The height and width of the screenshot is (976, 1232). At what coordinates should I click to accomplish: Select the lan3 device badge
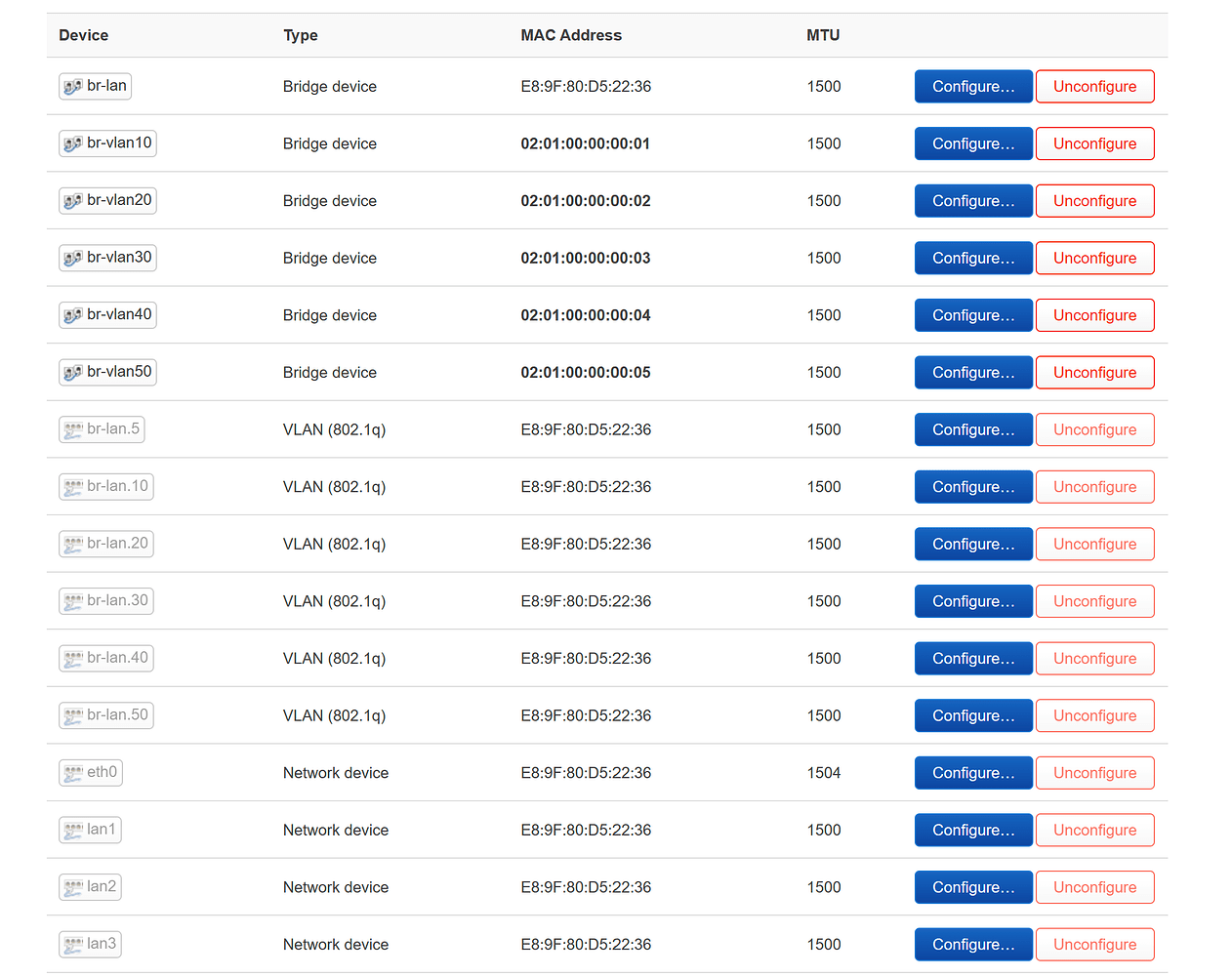click(90, 944)
